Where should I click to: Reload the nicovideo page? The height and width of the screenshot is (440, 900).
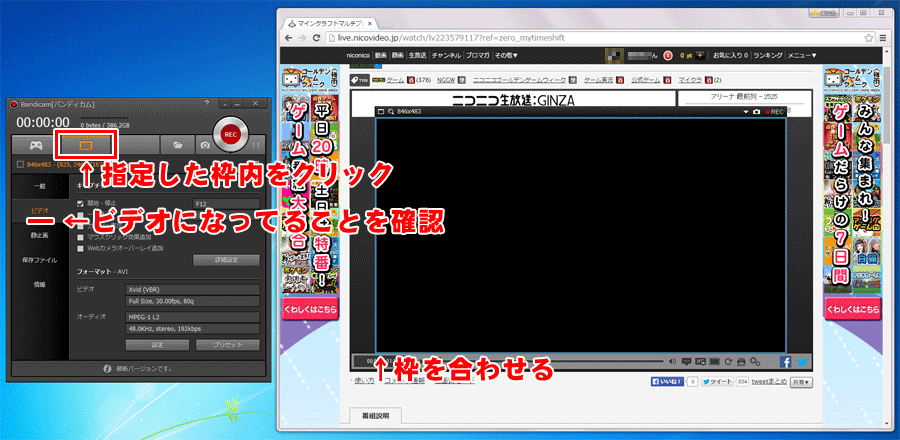(316, 38)
